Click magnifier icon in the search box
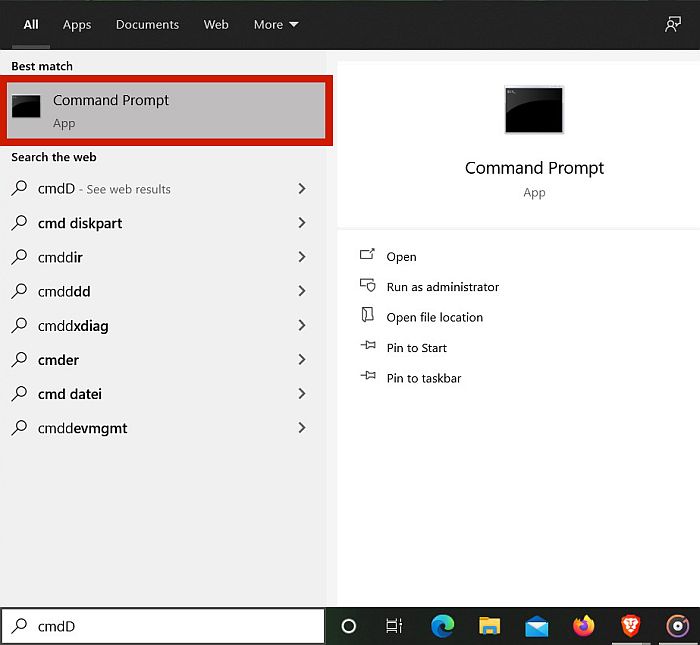 click(x=19, y=626)
